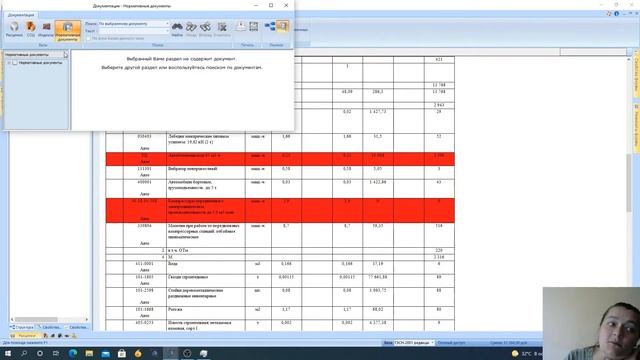Click Полный доступ in the status bar
Screen dimensions: 640x360
[x=451, y=343]
